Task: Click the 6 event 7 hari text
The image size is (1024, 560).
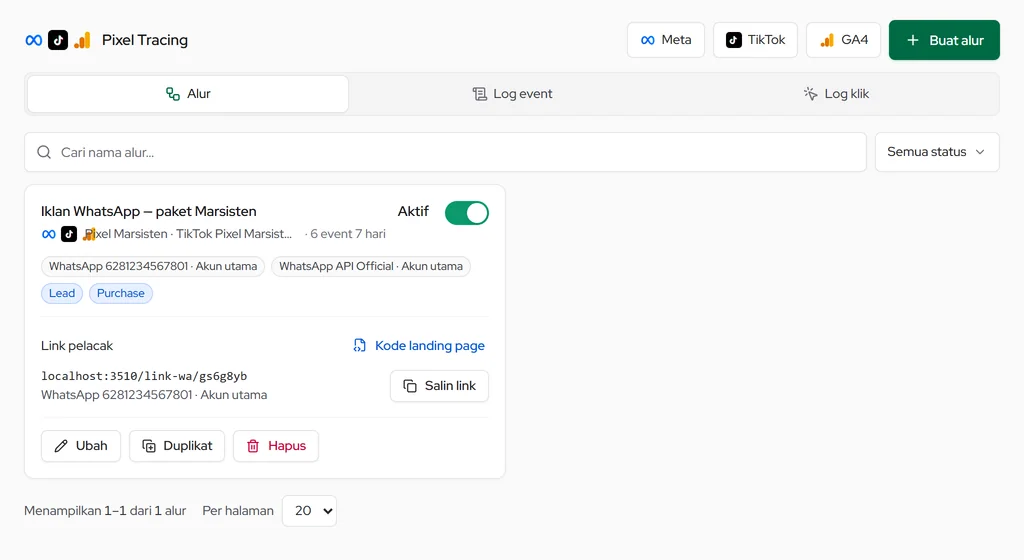Action: (348, 234)
